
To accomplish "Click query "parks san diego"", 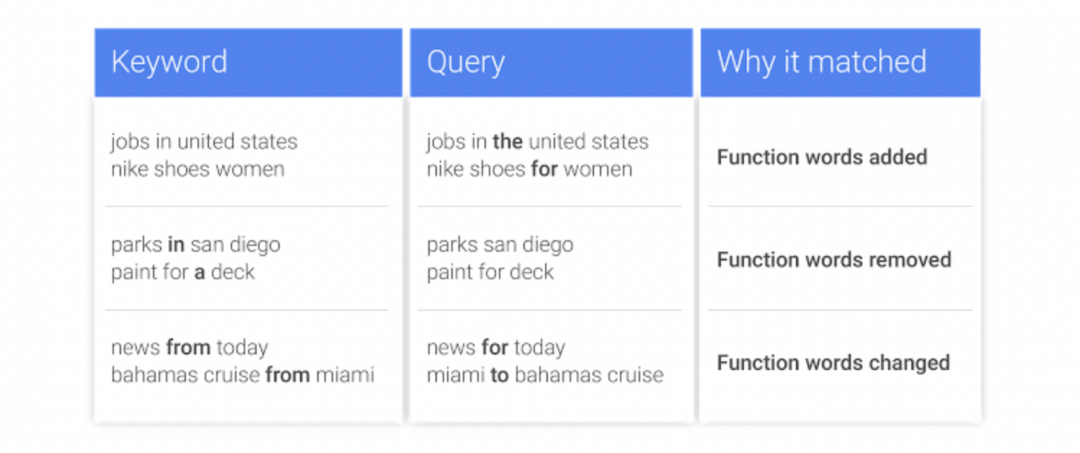I will (x=500, y=245).
